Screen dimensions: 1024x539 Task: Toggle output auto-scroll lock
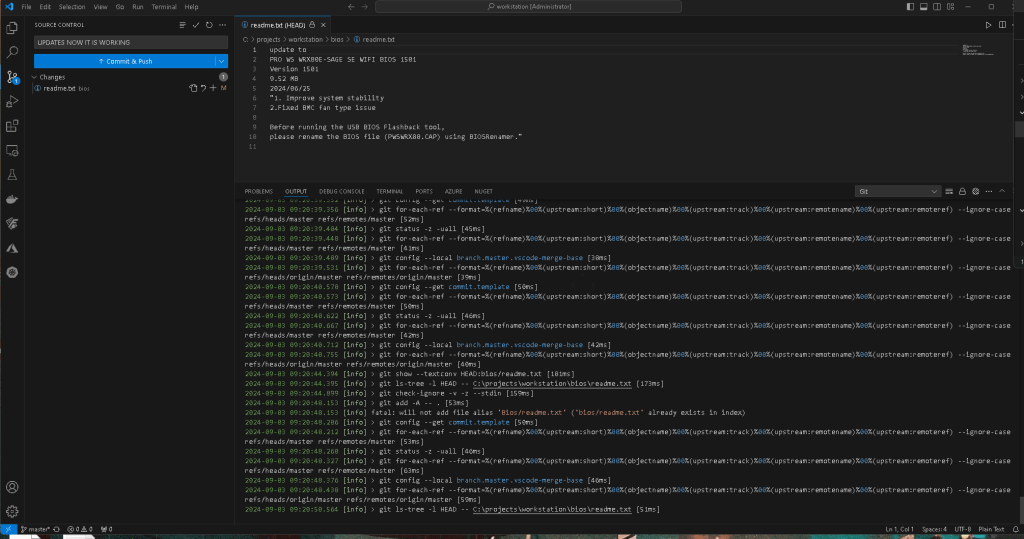(962, 191)
